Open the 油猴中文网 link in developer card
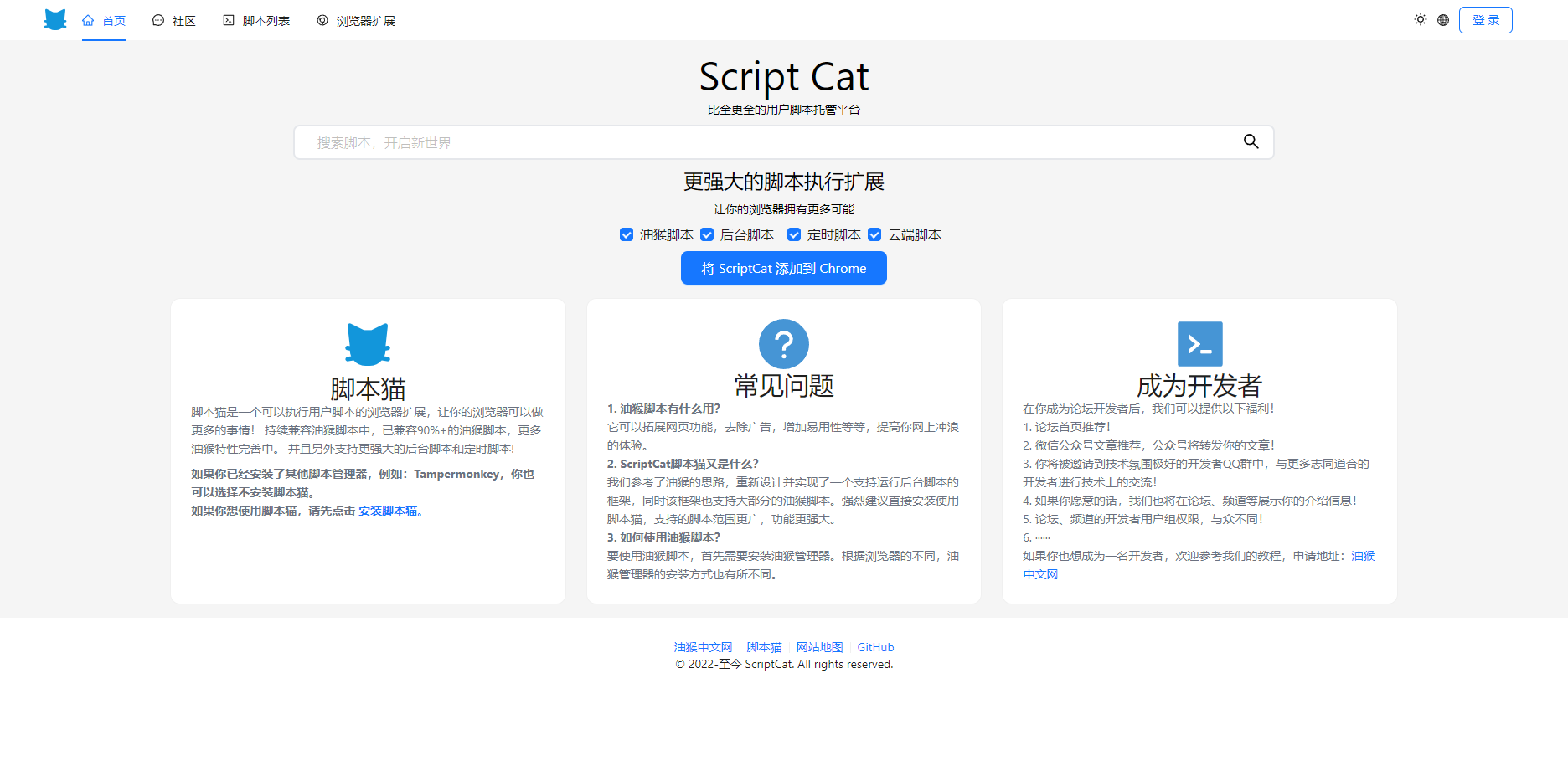 [1363, 556]
